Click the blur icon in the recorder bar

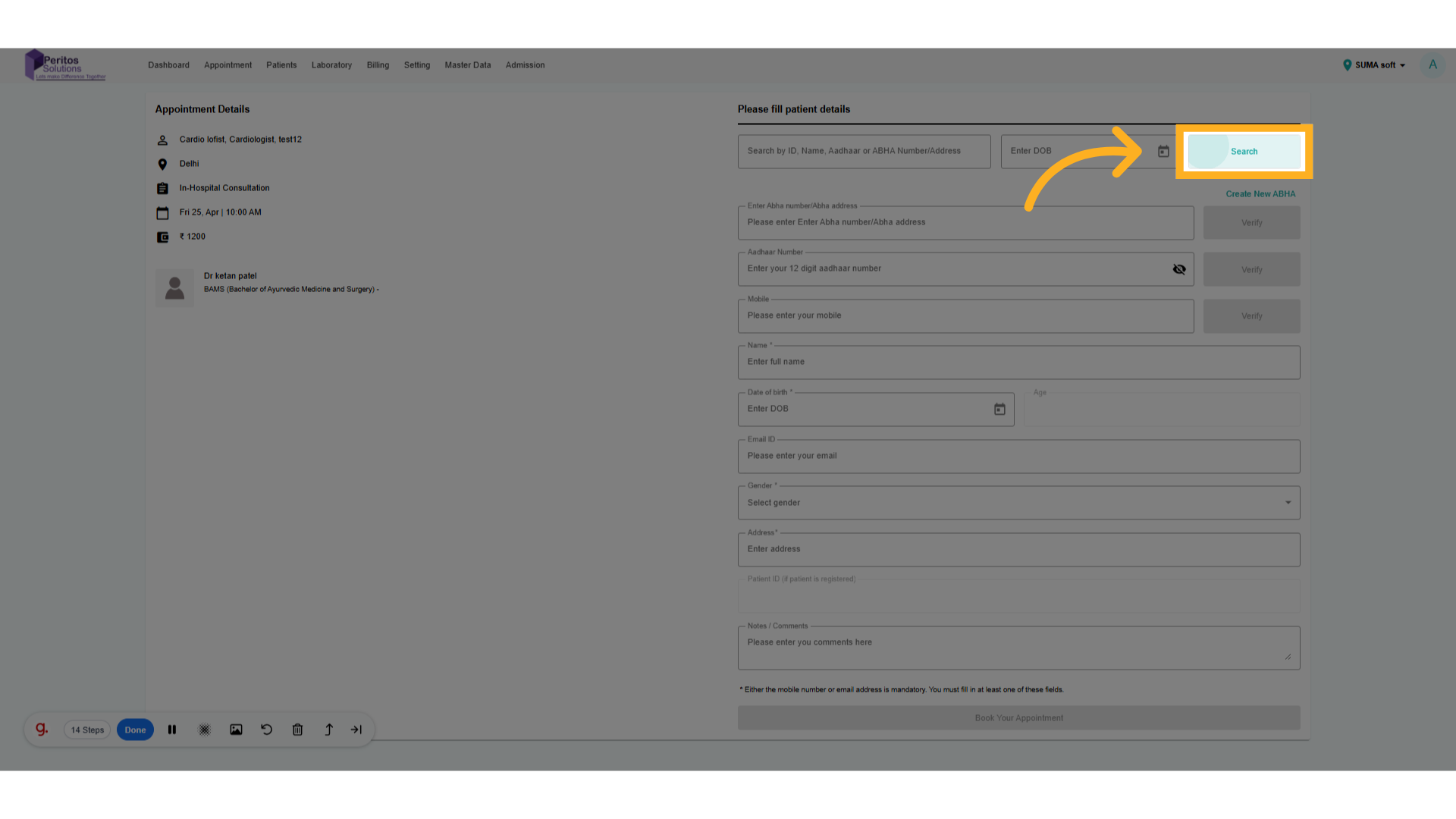pos(204,730)
